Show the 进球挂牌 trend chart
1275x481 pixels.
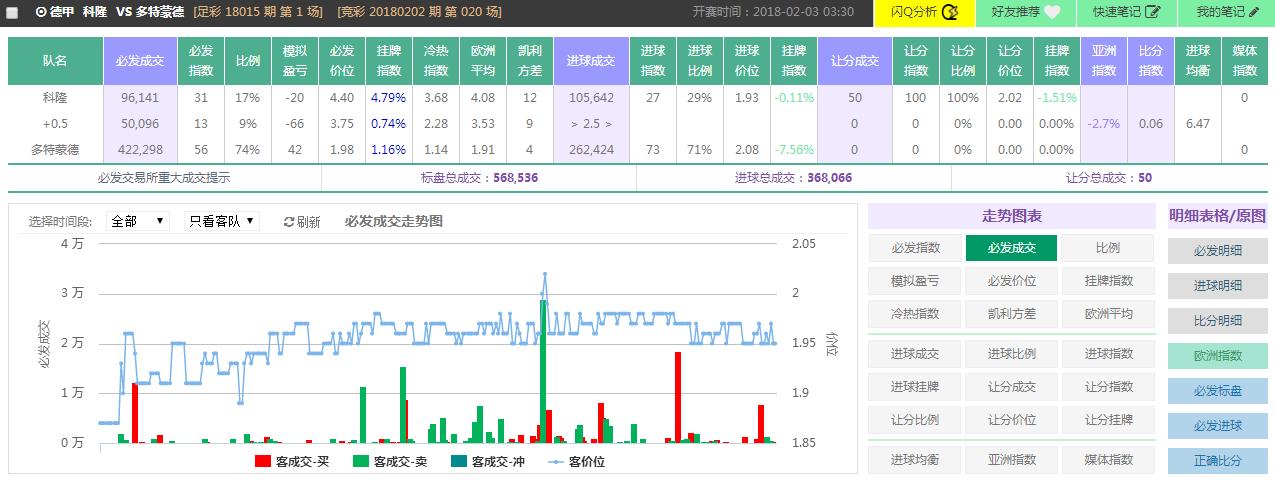915,387
